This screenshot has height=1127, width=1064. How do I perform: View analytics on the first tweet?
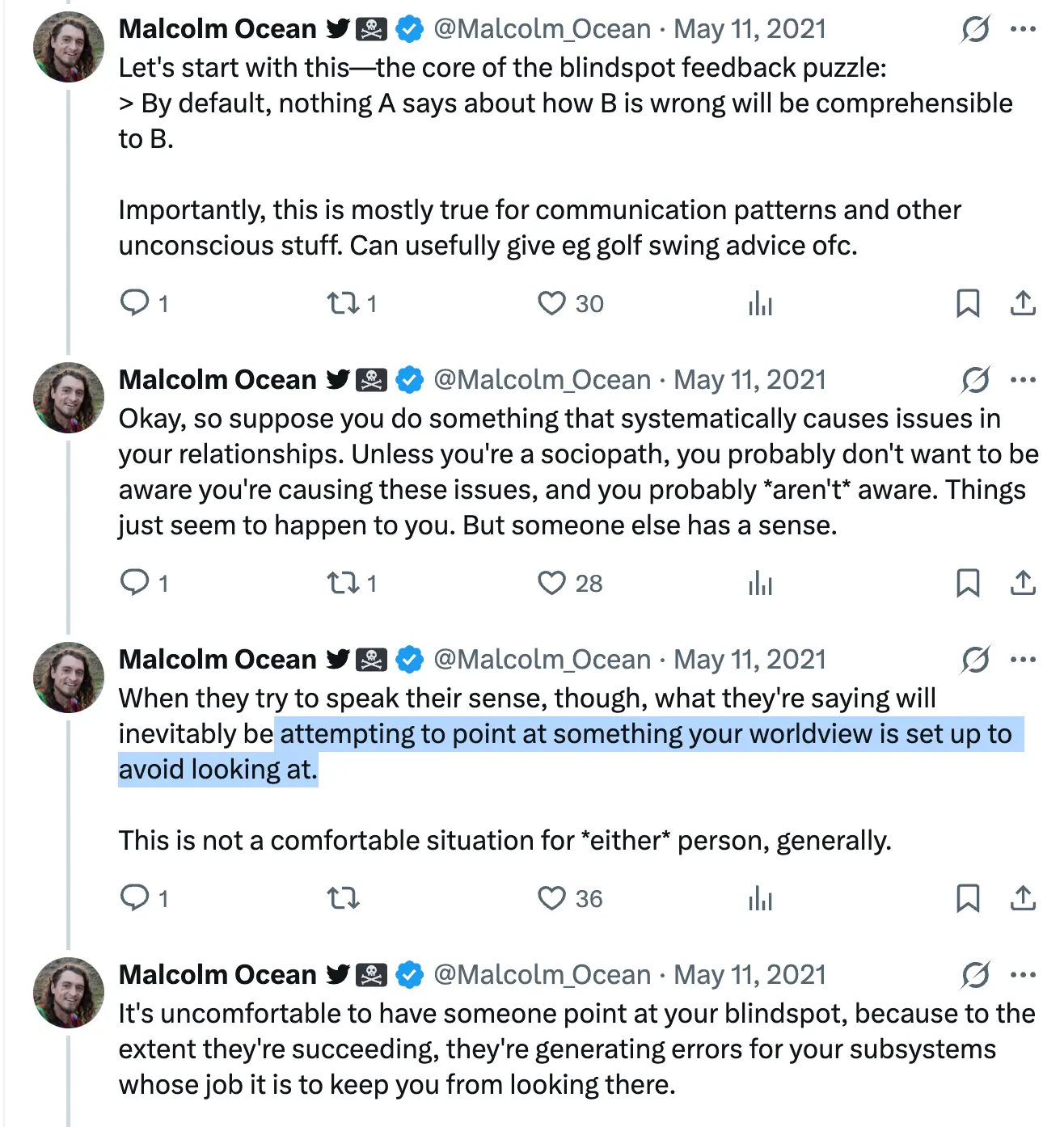coord(760,304)
